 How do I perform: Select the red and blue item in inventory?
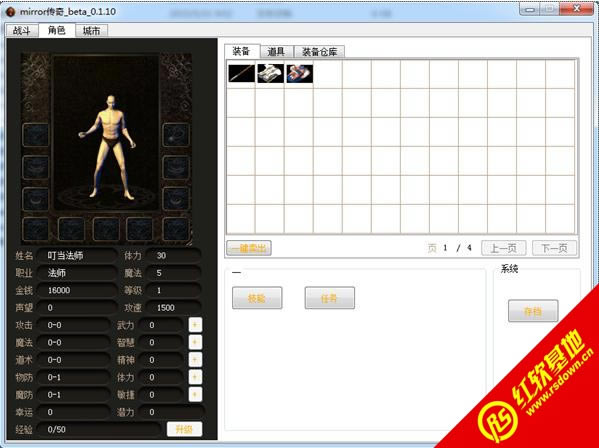(x=300, y=73)
